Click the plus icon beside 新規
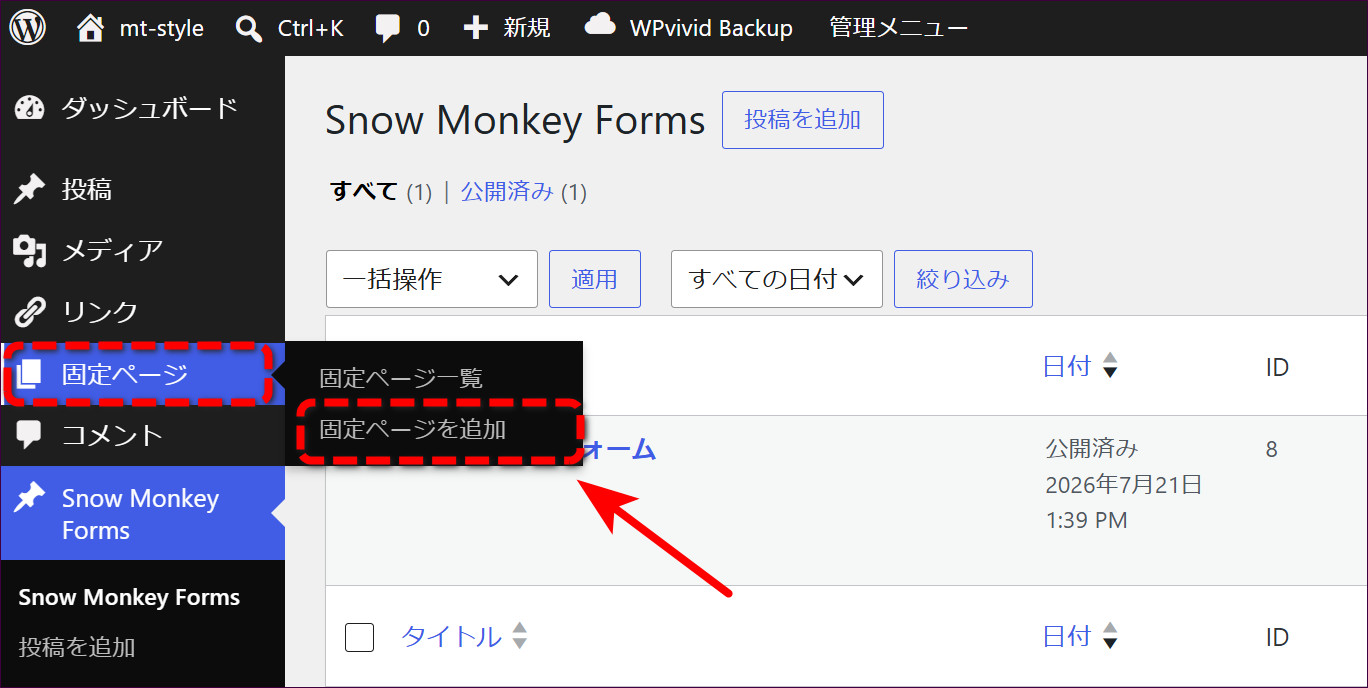The image size is (1368, 688). [476, 28]
